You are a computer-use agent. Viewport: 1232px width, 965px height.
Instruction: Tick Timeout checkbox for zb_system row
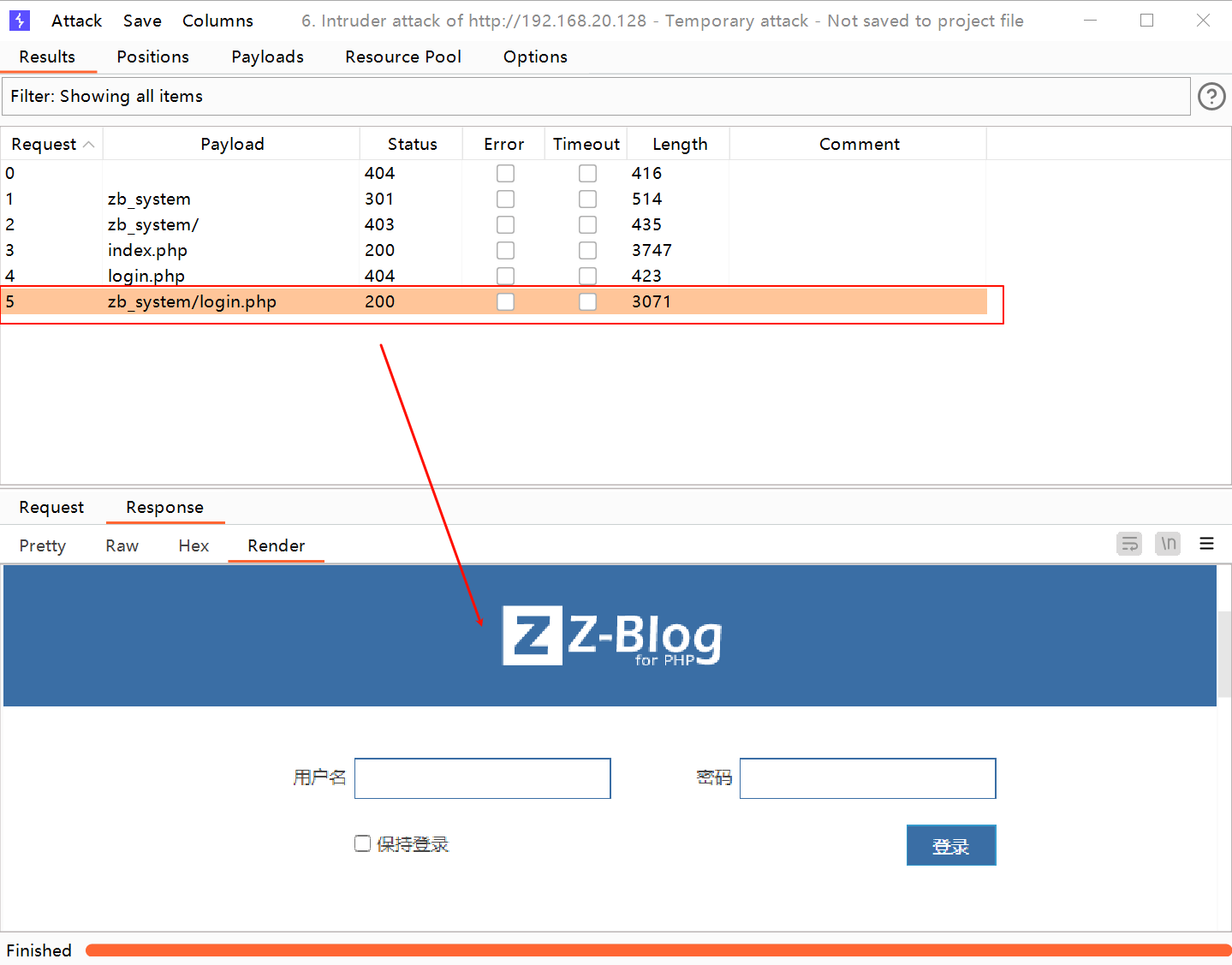[587, 199]
